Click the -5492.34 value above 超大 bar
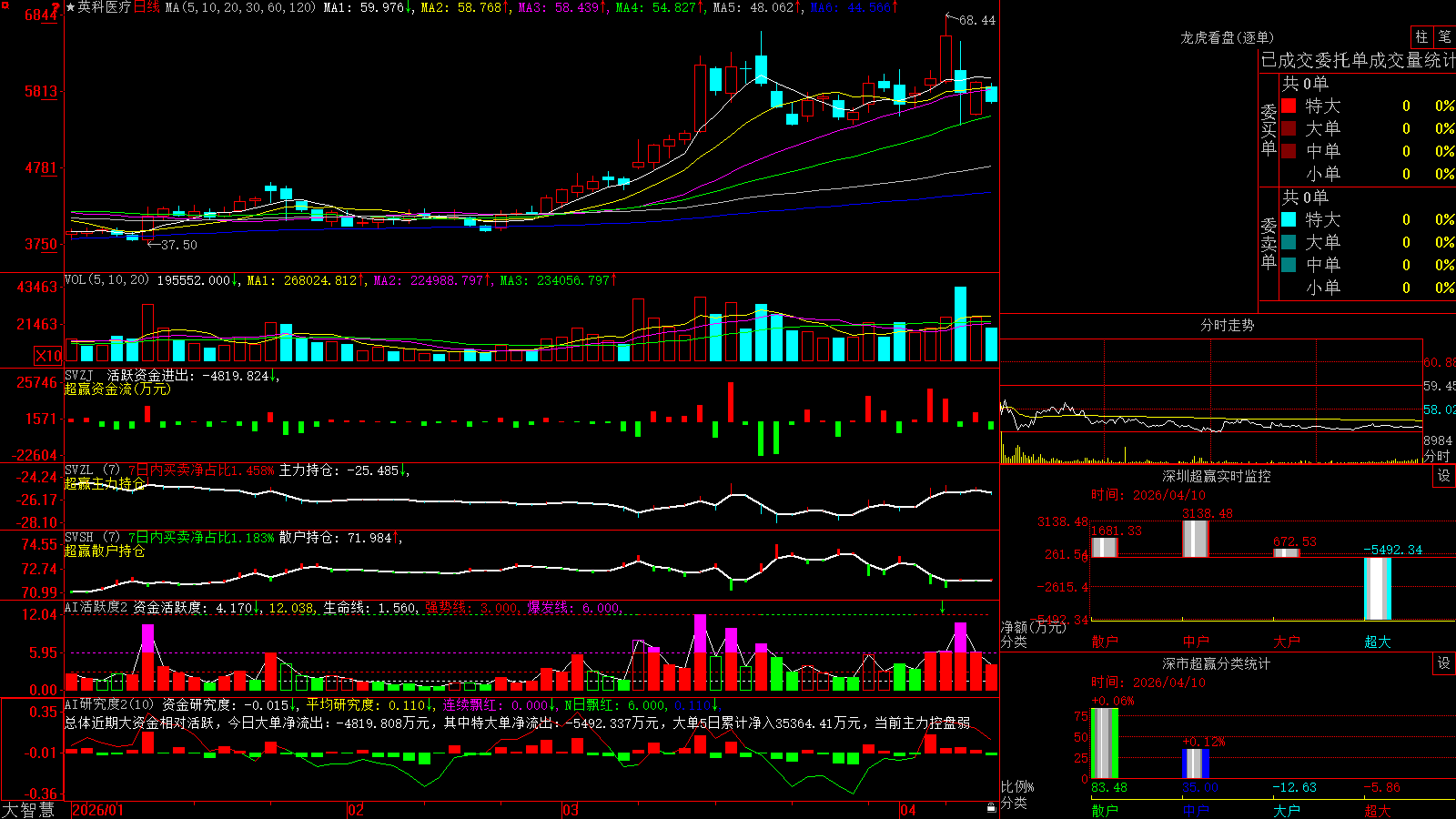This screenshot has height=819, width=1456. click(1392, 550)
